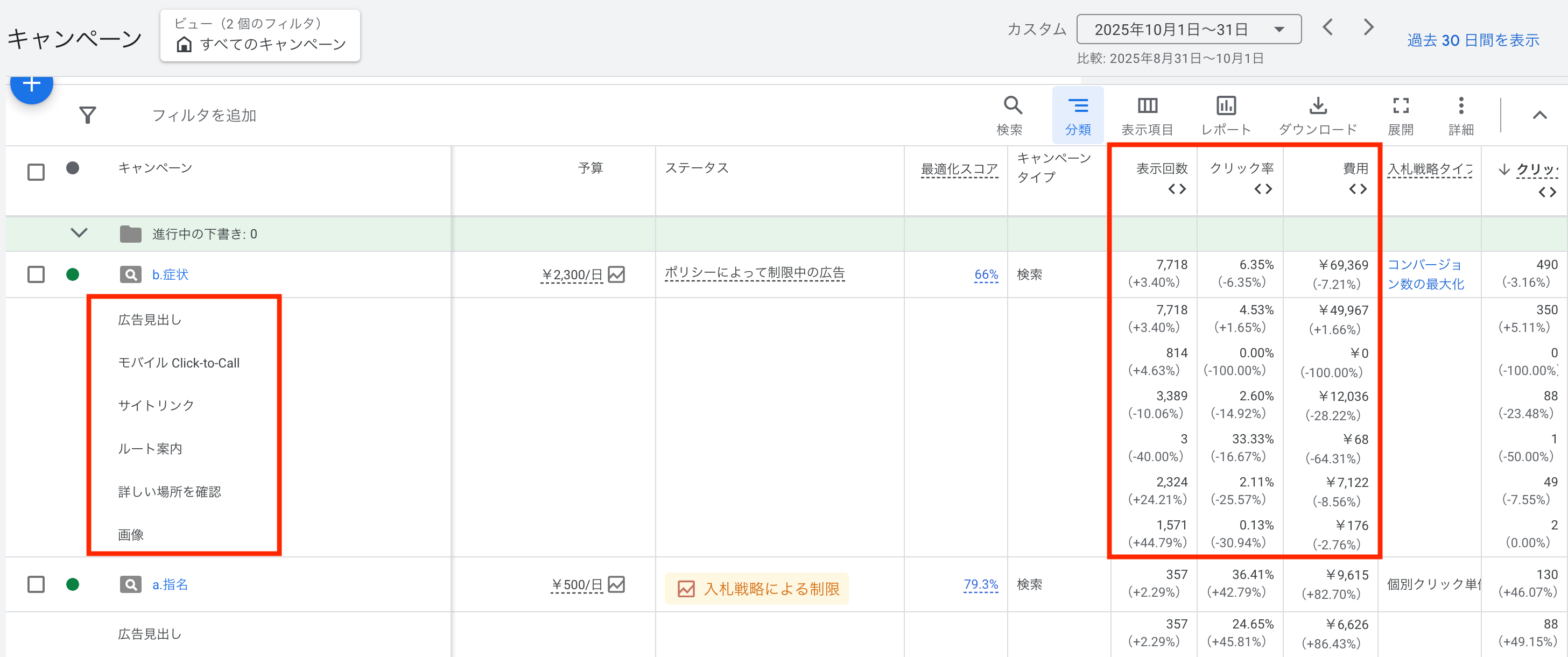The height and width of the screenshot is (657, 1568).
Task: Collapse toolbar with the up chevron
Action: (x=1539, y=115)
